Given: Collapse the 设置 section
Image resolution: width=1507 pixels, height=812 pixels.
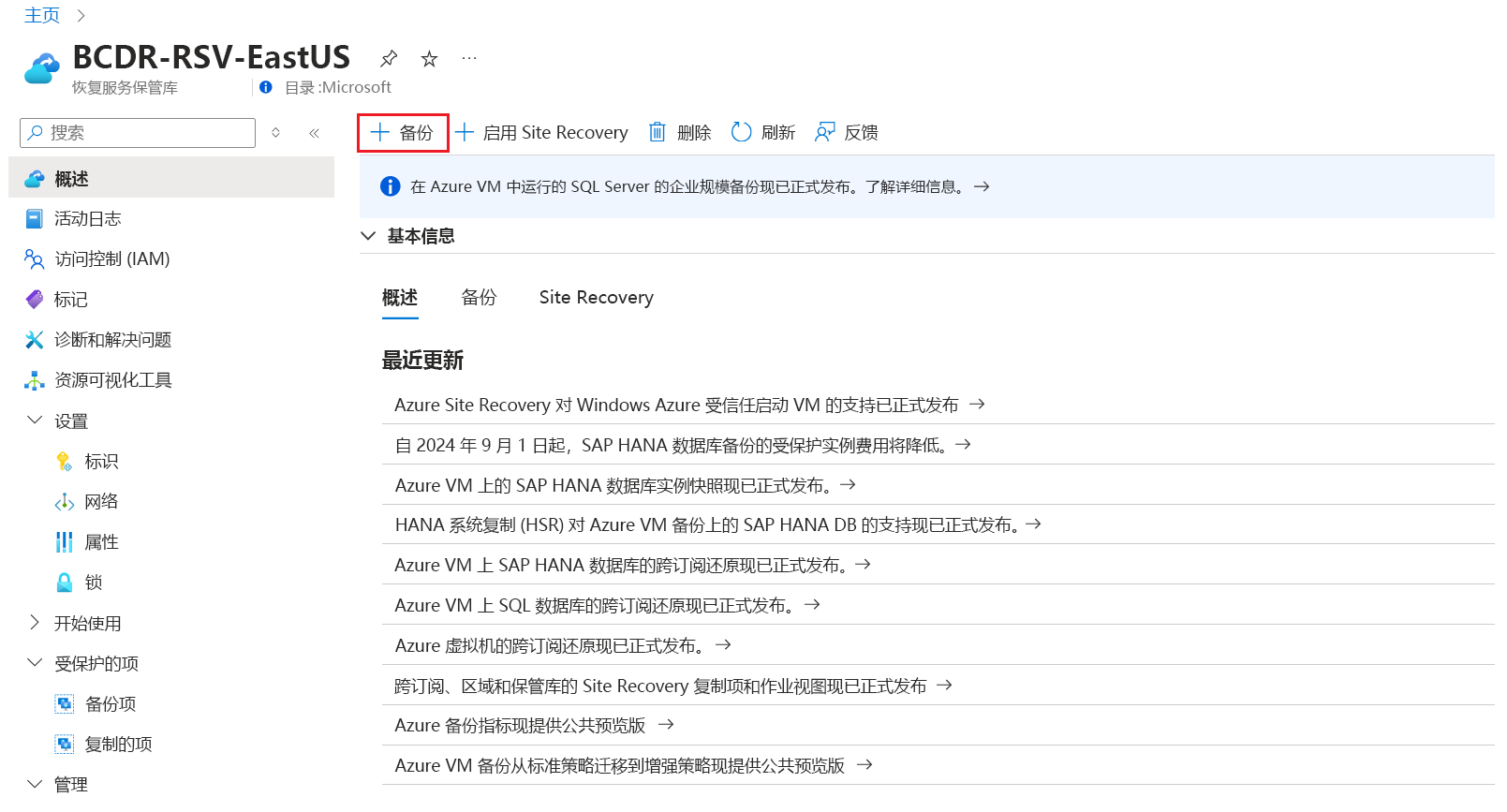Looking at the screenshot, I should (35, 421).
